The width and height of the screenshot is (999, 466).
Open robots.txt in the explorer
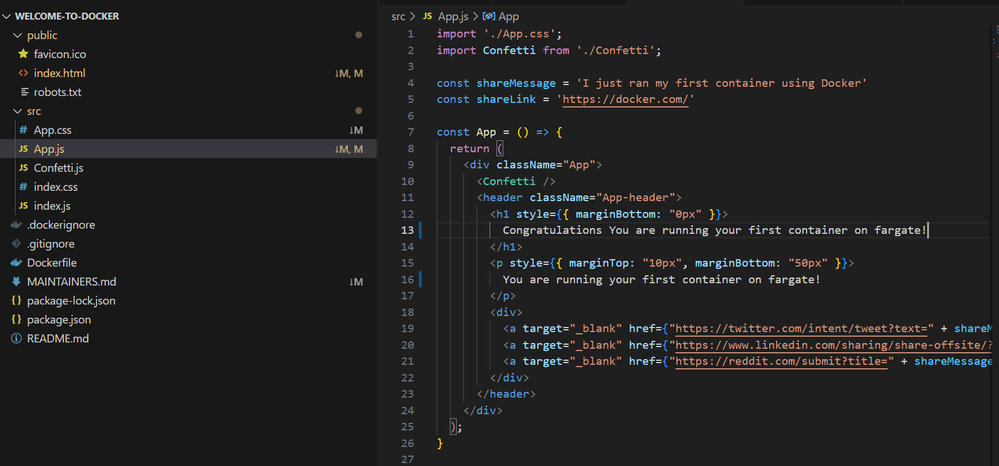pyautogui.click(x=57, y=92)
